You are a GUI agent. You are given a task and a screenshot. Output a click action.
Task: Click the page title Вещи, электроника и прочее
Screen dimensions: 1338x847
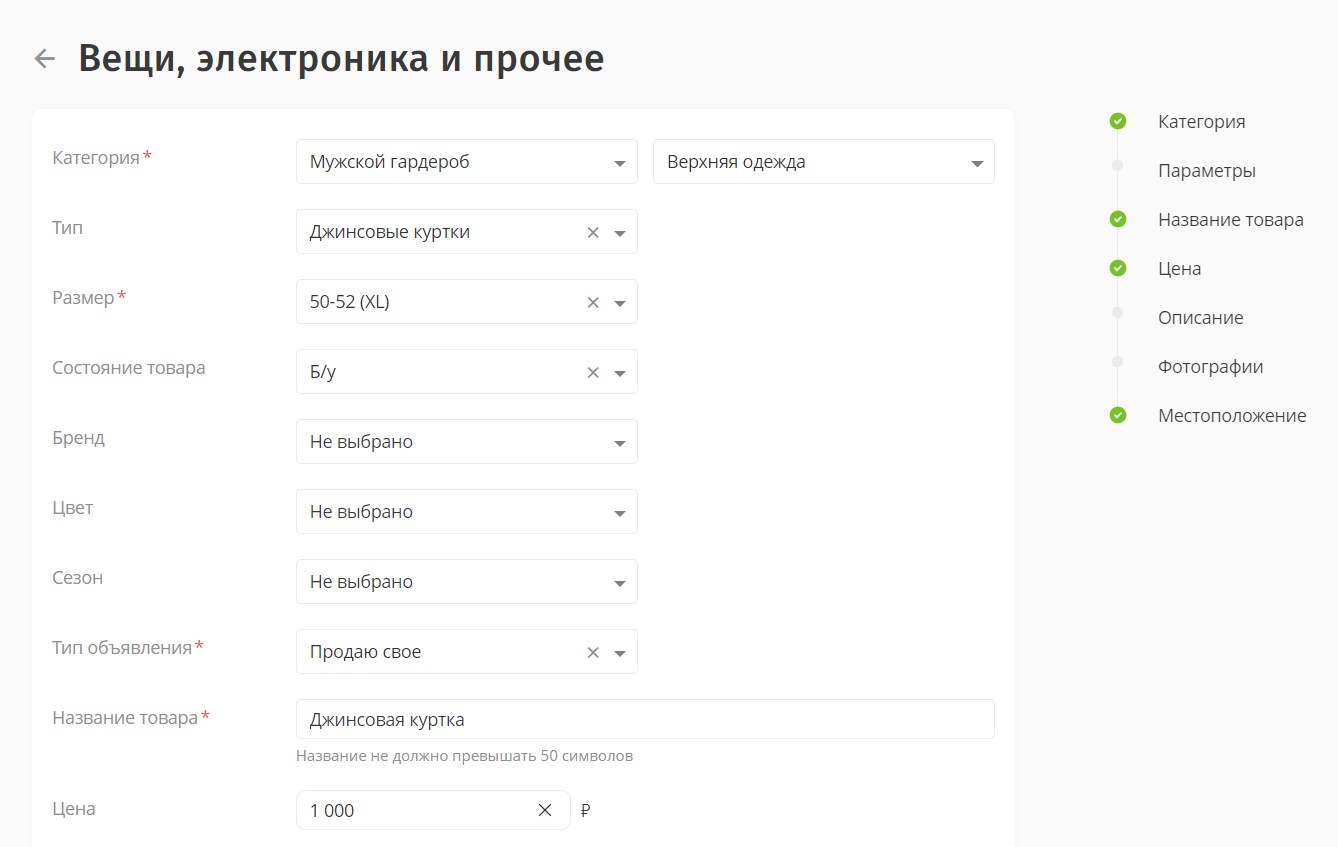pyautogui.click(x=341, y=59)
